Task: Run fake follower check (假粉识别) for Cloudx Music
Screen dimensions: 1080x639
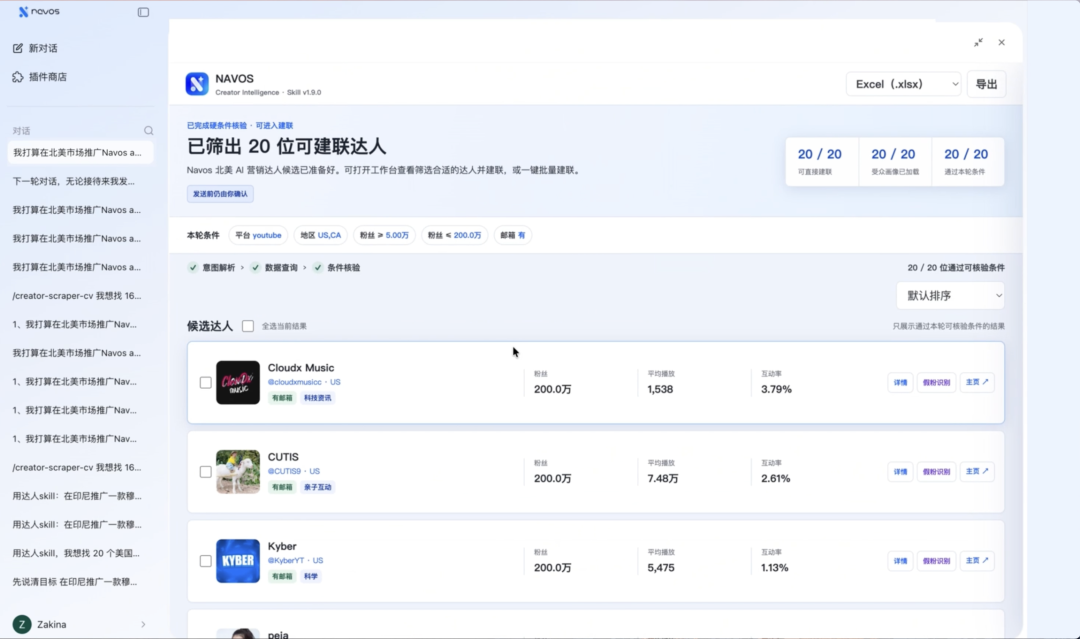Action: pos(936,383)
